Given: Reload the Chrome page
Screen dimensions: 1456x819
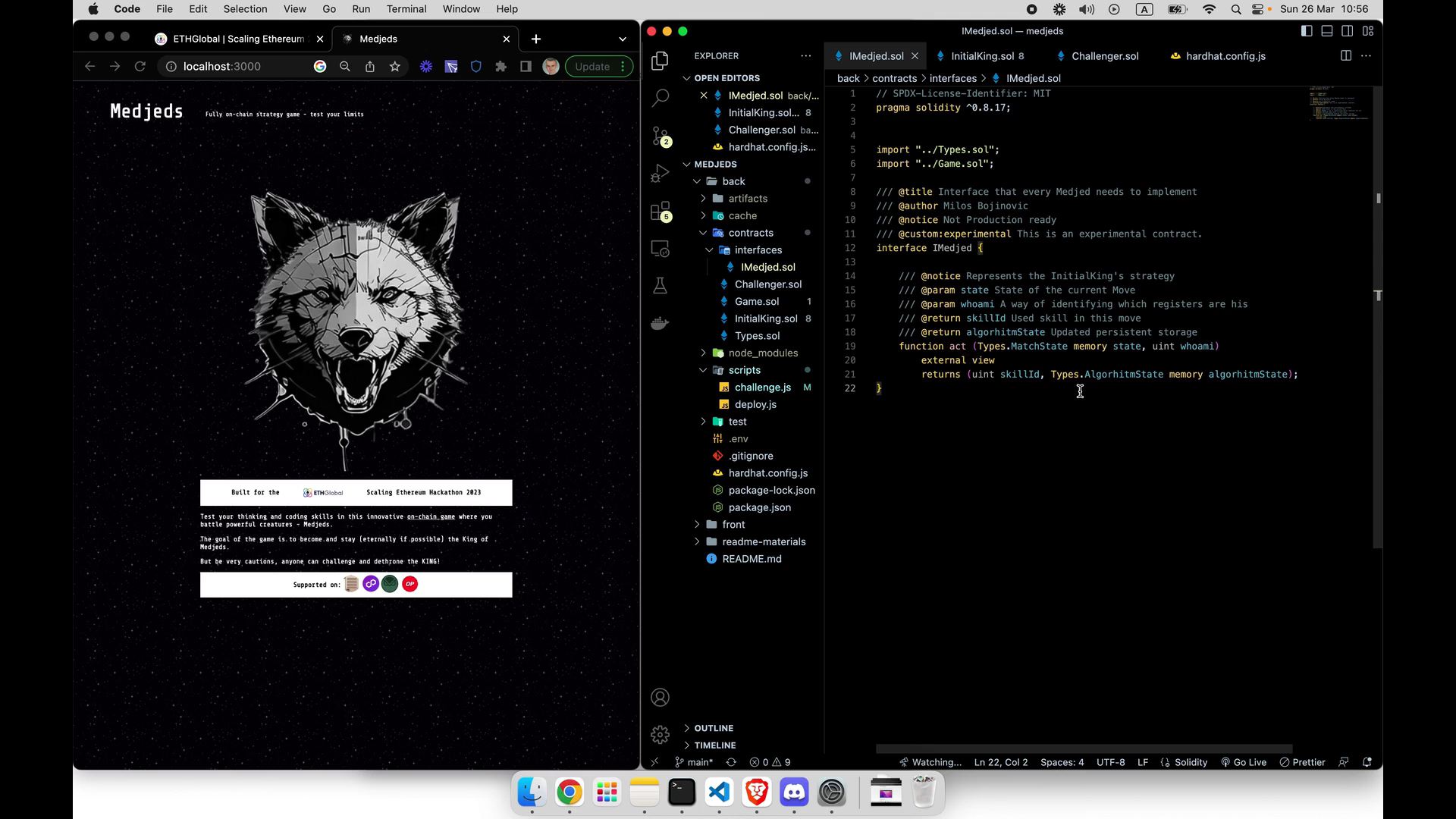Looking at the screenshot, I should point(140,67).
